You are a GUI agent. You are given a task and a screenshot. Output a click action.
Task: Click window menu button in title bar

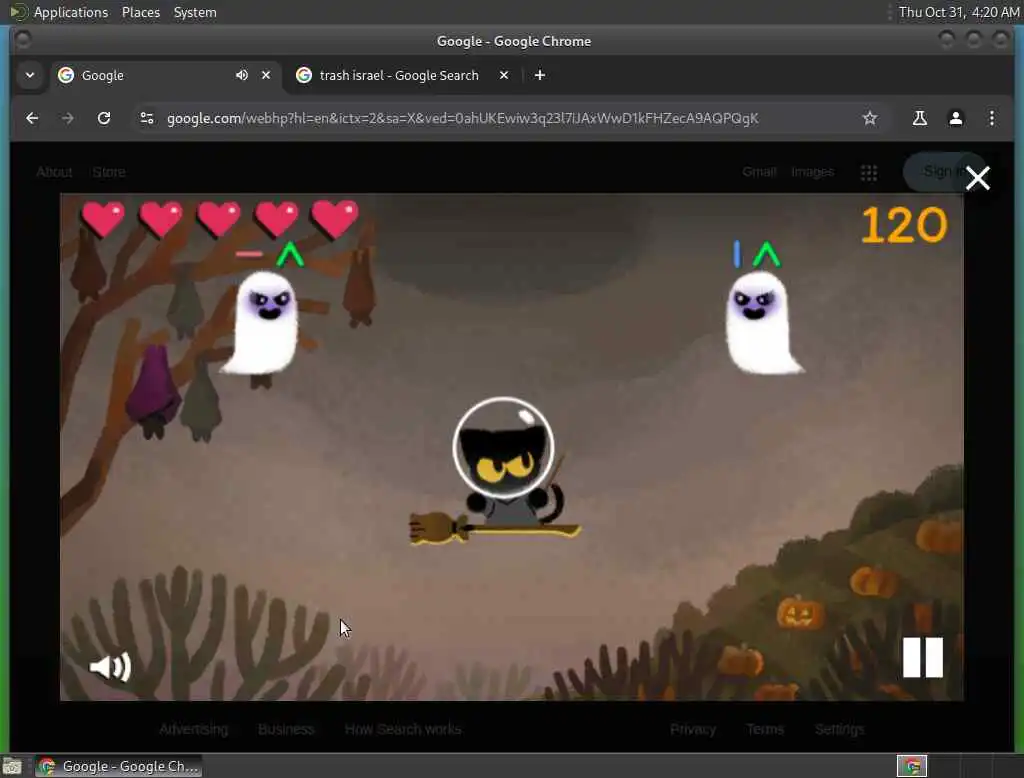click(23, 41)
